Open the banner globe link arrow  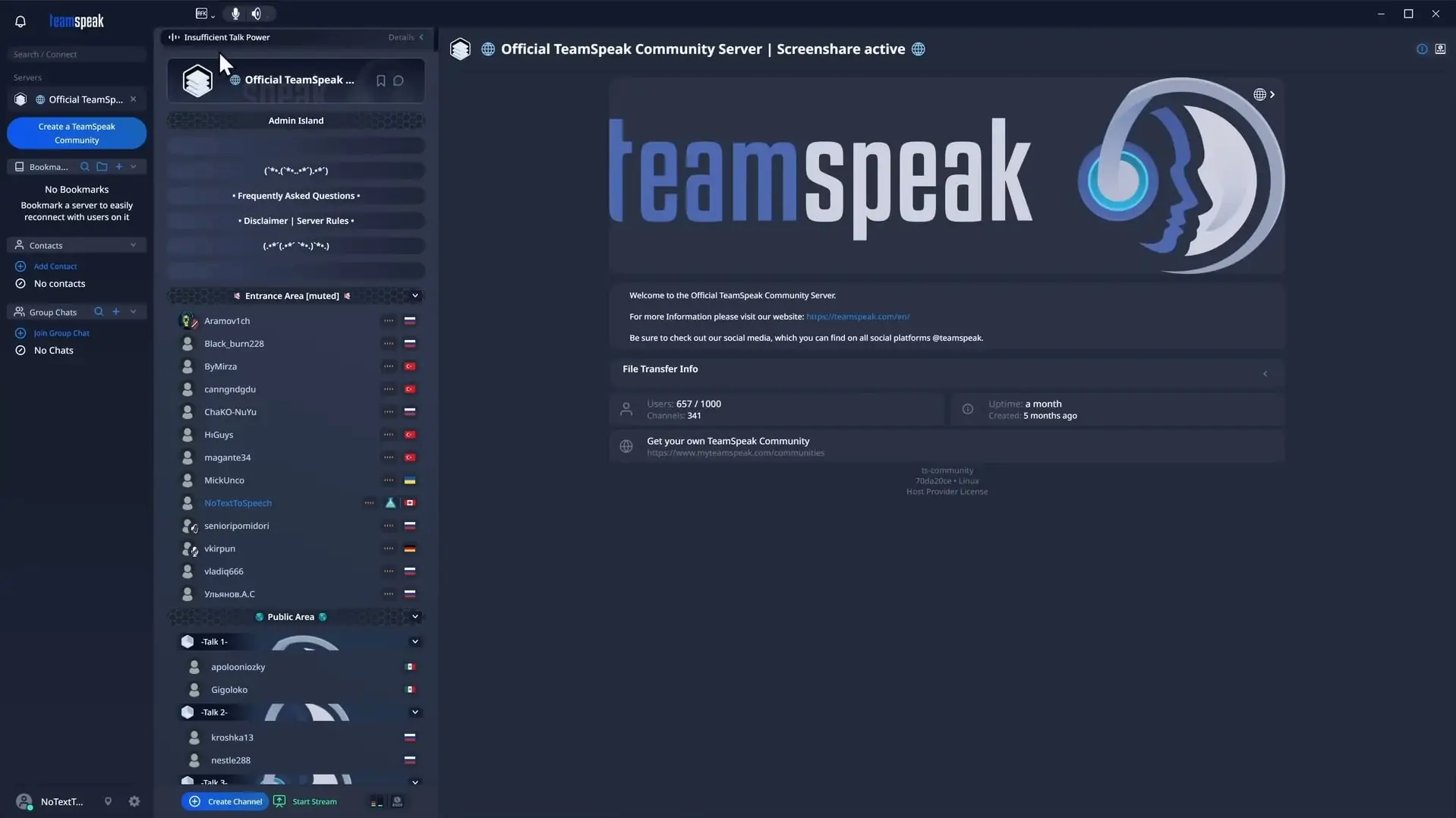click(x=1265, y=95)
